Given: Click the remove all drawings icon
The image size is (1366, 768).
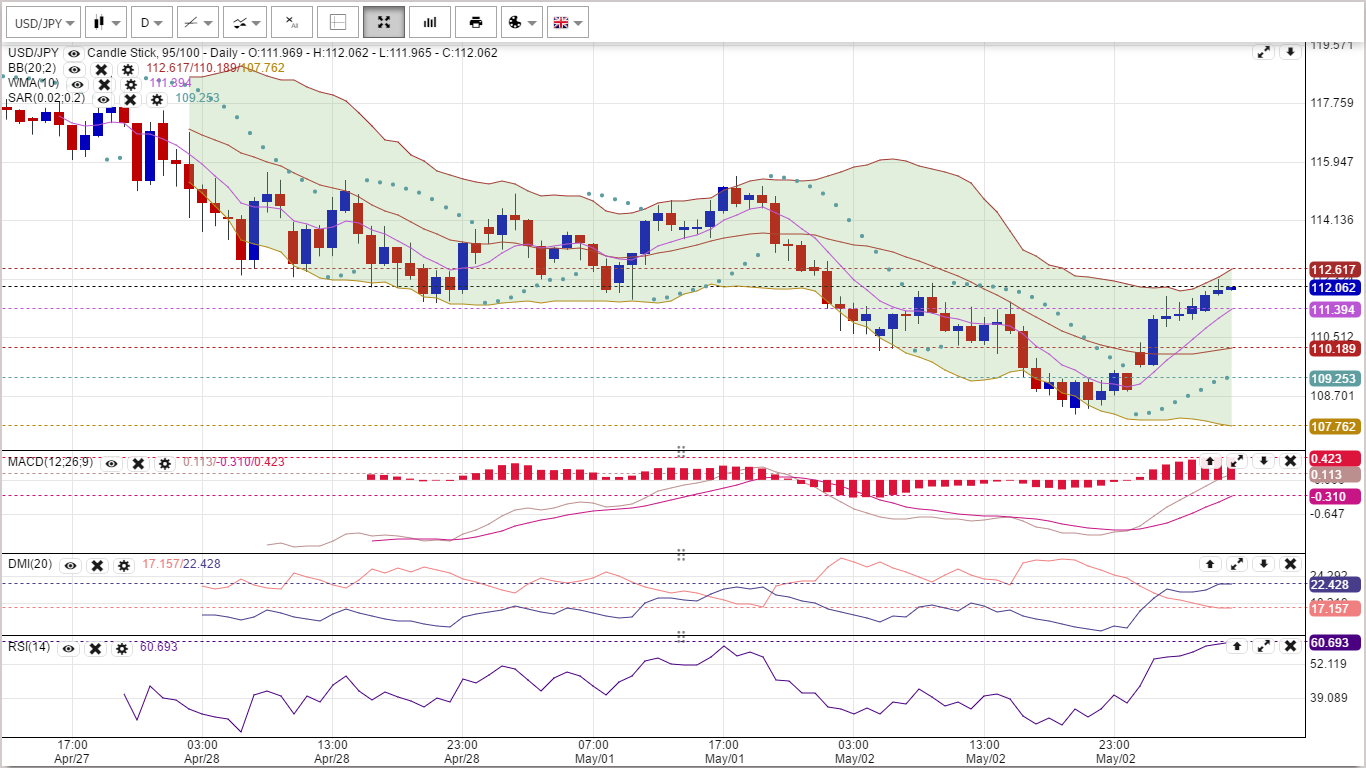Looking at the screenshot, I should pyautogui.click(x=291, y=21).
